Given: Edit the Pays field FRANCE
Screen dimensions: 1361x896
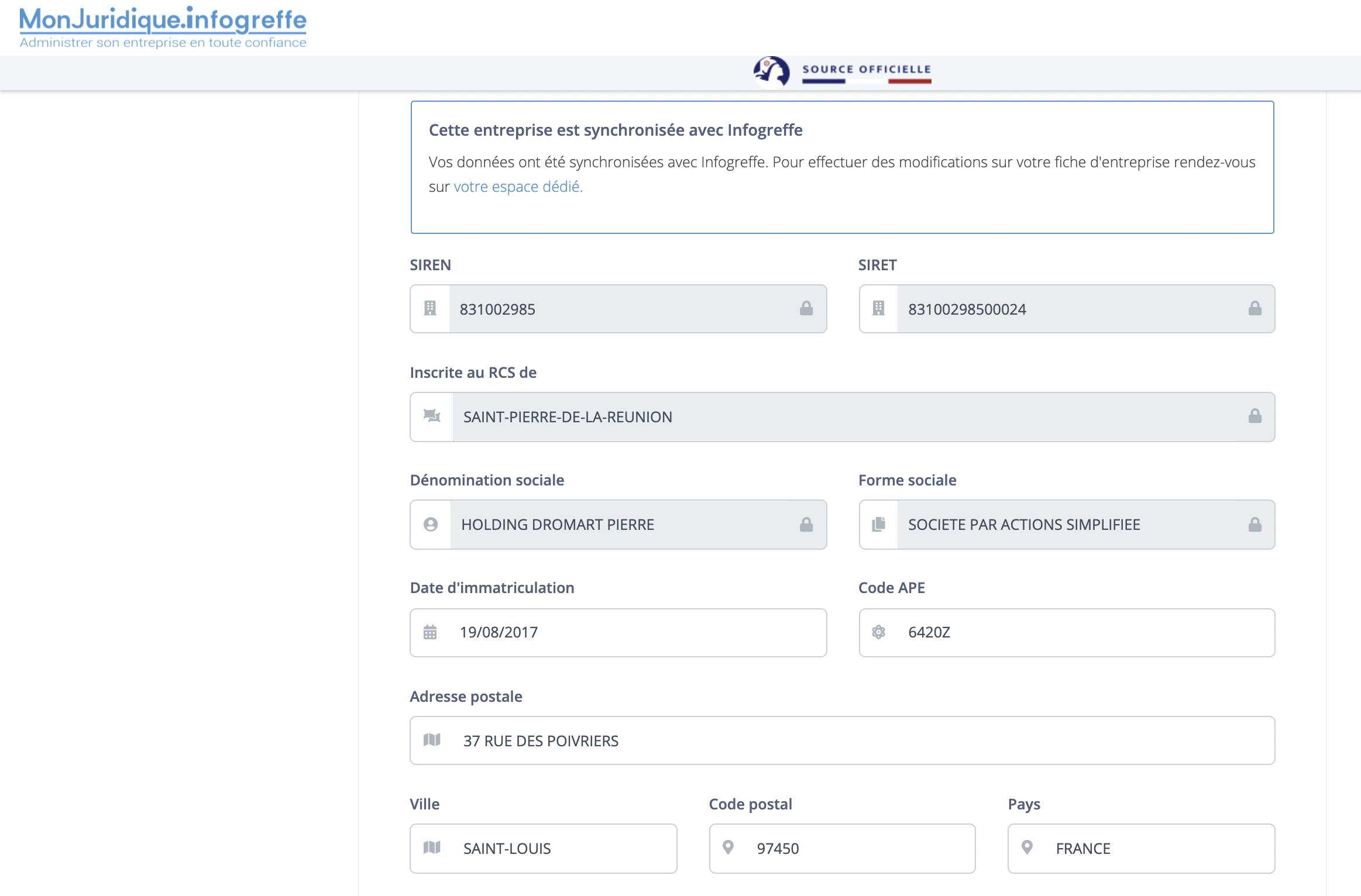Looking at the screenshot, I should click(1141, 849).
